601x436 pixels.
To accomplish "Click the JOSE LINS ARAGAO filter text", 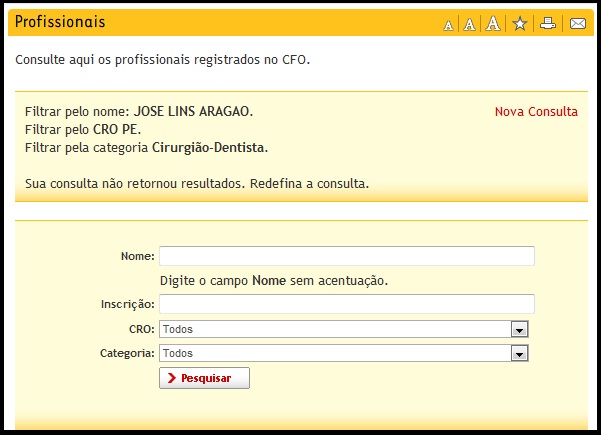I will 193,111.
